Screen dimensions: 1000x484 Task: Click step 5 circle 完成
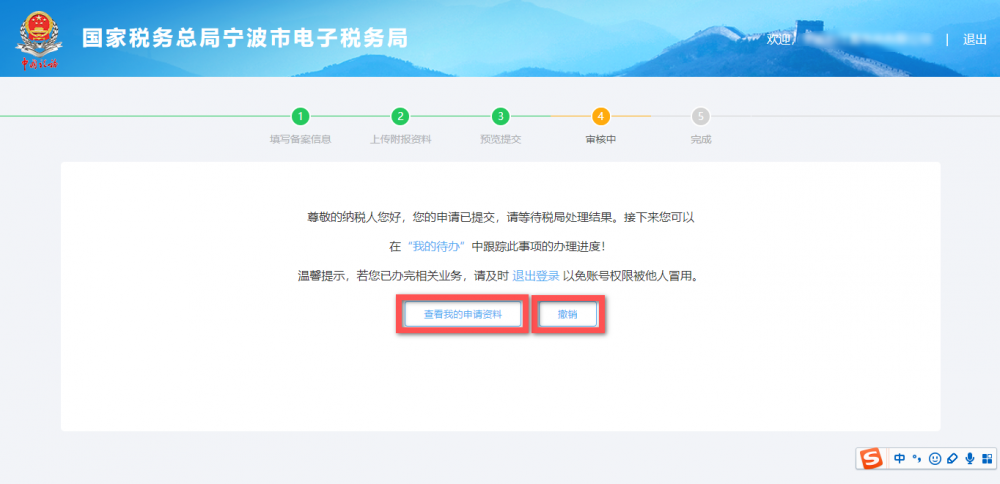click(700, 117)
